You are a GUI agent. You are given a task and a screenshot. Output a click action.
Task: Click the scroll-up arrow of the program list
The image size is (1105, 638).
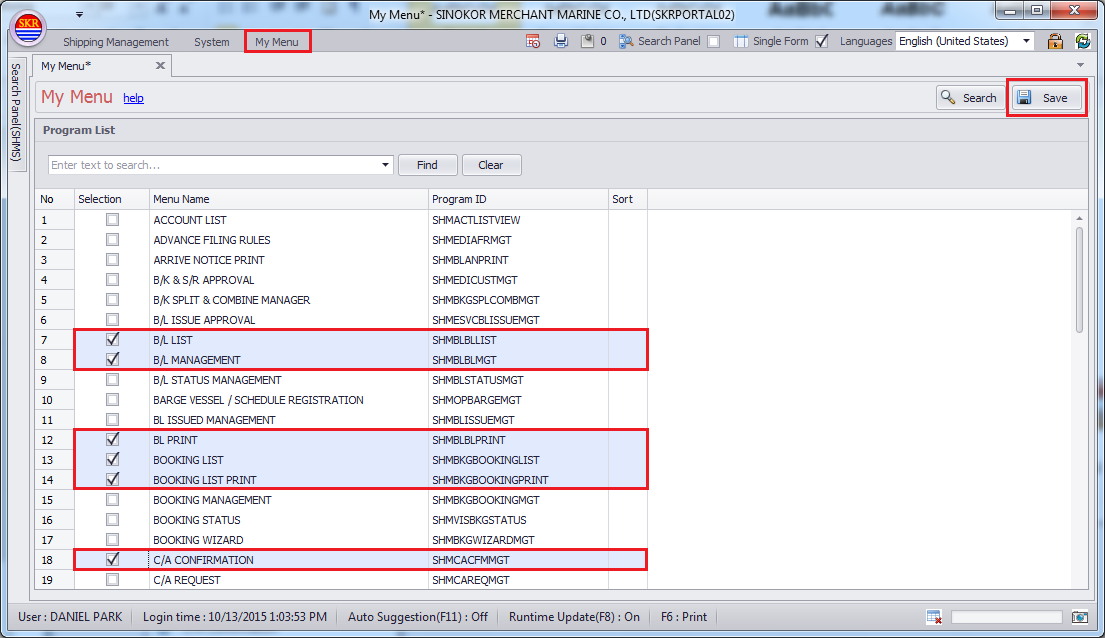pos(1080,219)
